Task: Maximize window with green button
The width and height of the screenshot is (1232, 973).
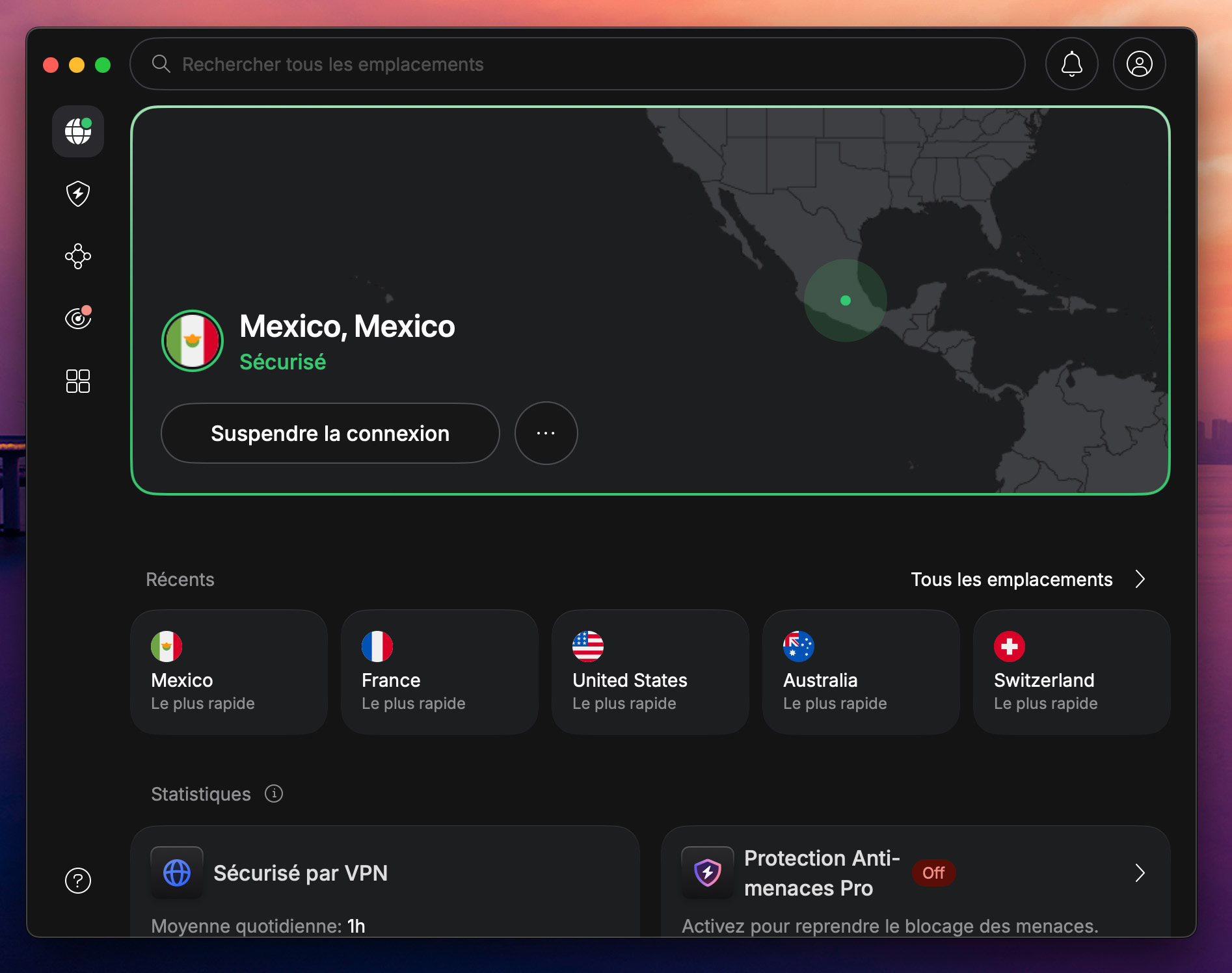Action: (x=103, y=65)
